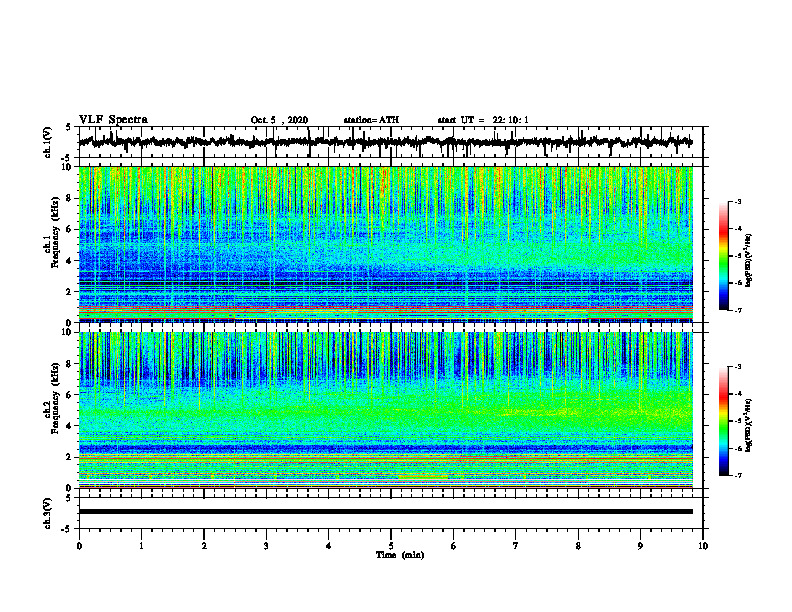Click the "ch.3(V)" voltage axis label
Viewport: 792px width, 612px height.
click(48, 513)
